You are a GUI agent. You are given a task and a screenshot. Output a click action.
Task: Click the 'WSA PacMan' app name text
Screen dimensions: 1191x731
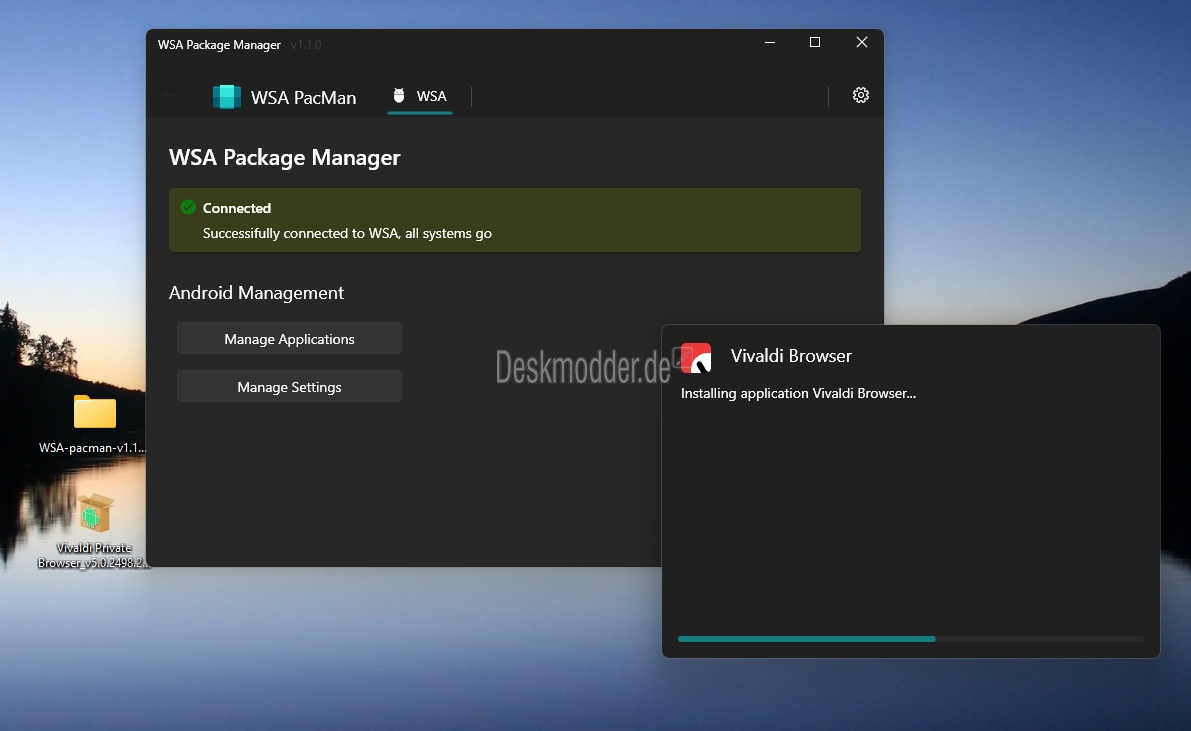click(303, 98)
